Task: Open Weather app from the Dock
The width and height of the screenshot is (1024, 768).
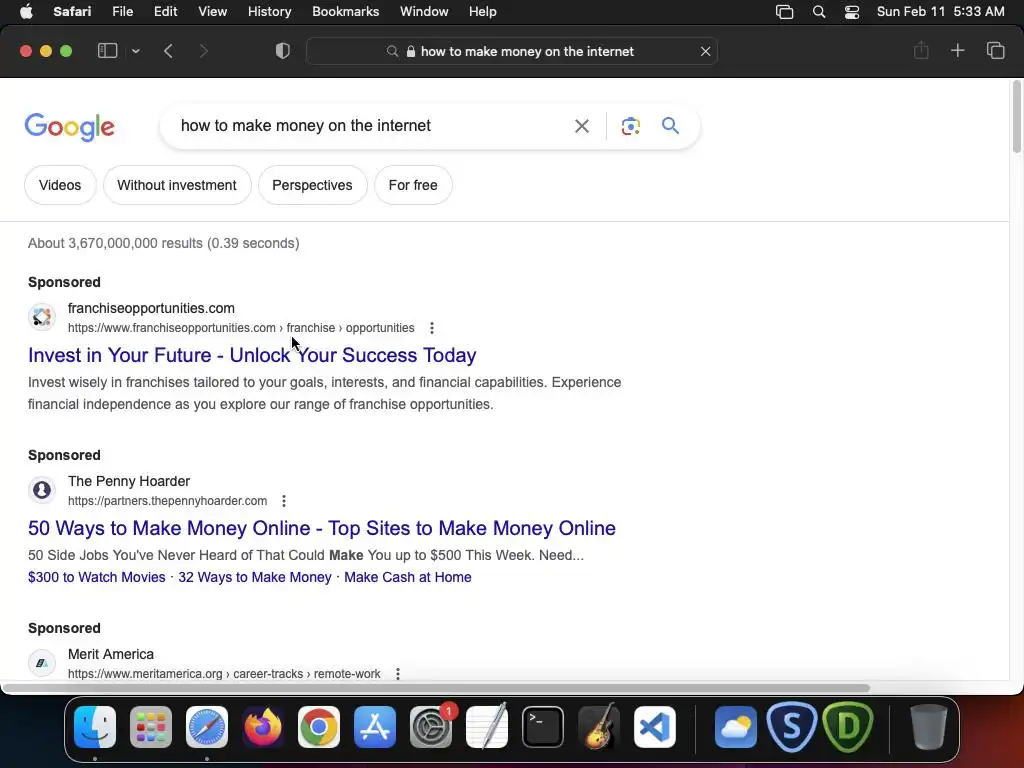Action: point(736,727)
